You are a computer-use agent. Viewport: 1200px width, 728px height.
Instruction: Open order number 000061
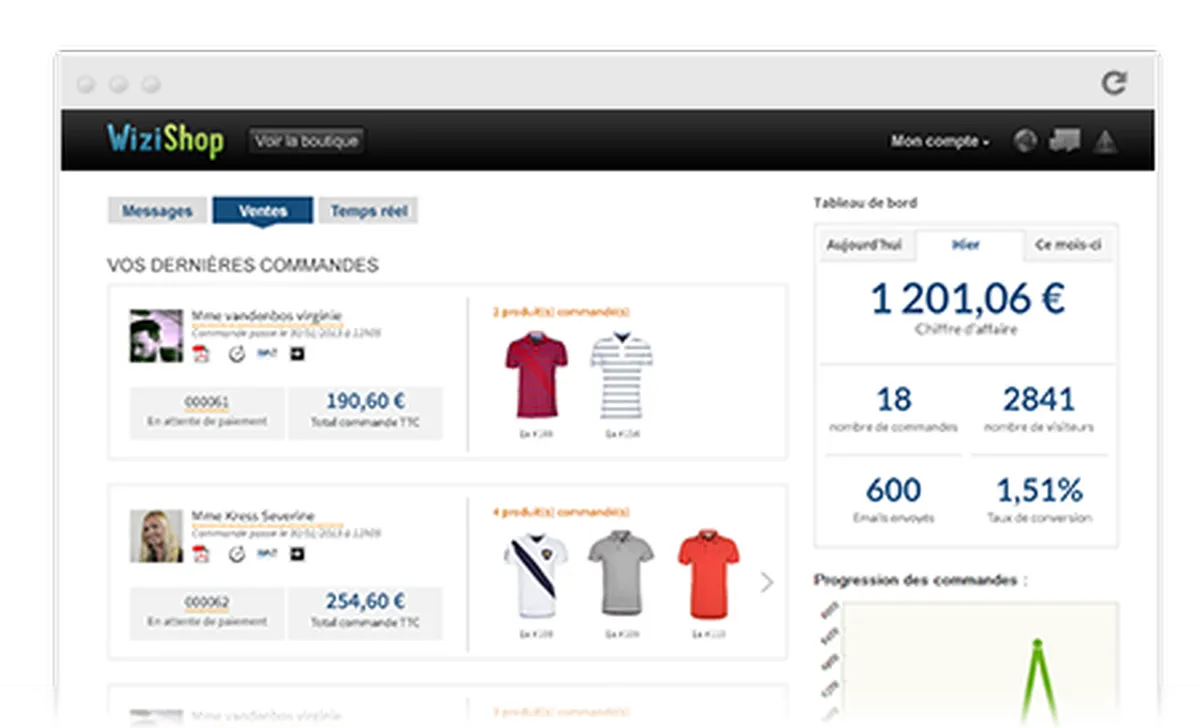pyautogui.click(x=207, y=403)
